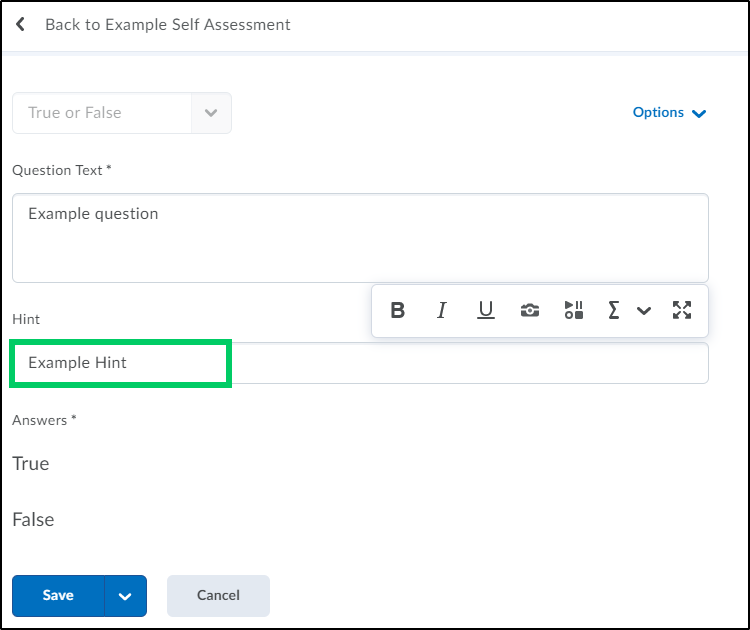This screenshot has height=630, width=750.
Task: Click the Cancel button
Action: (x=218, y=596)
